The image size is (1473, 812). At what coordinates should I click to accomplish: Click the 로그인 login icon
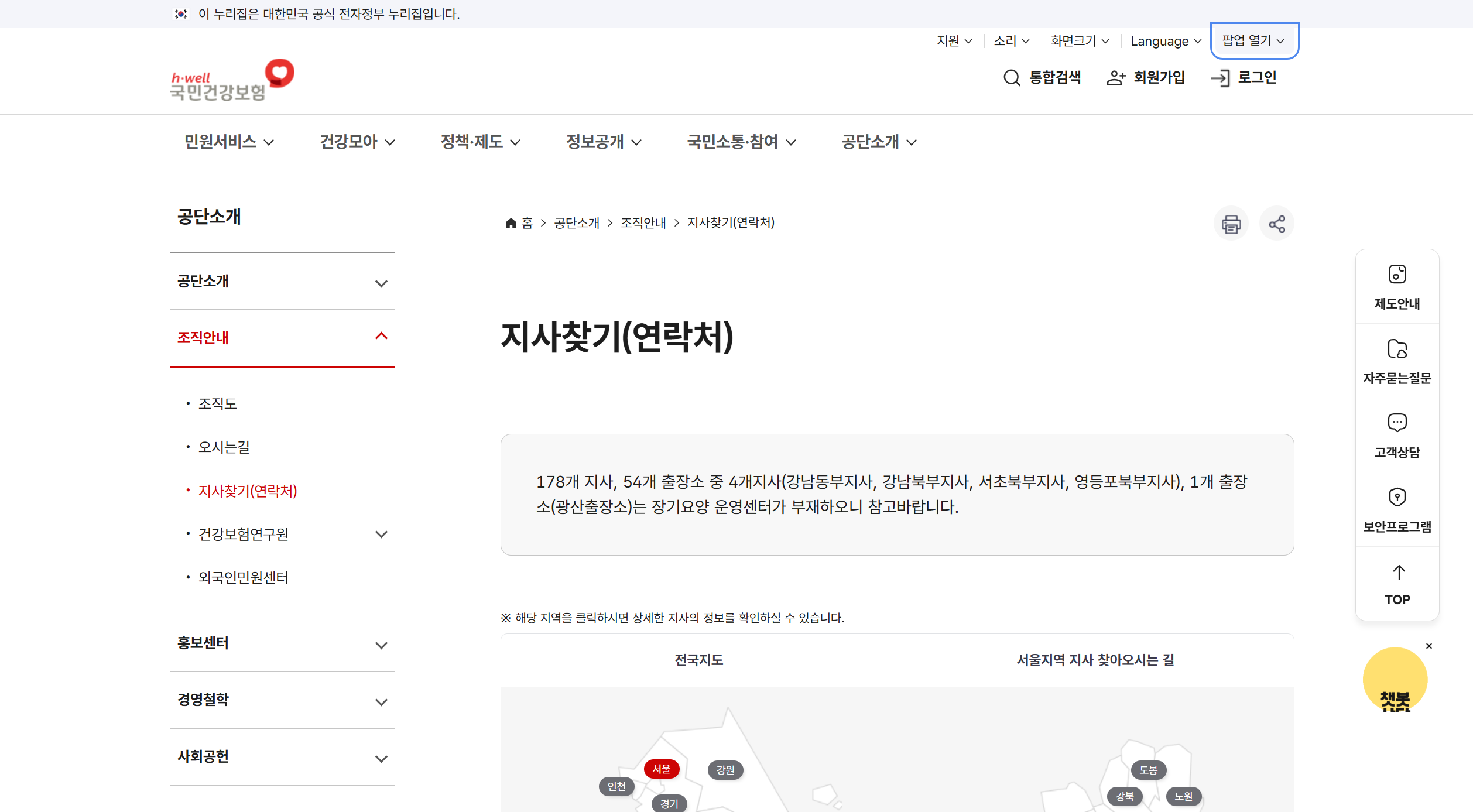pos(1244,77)
